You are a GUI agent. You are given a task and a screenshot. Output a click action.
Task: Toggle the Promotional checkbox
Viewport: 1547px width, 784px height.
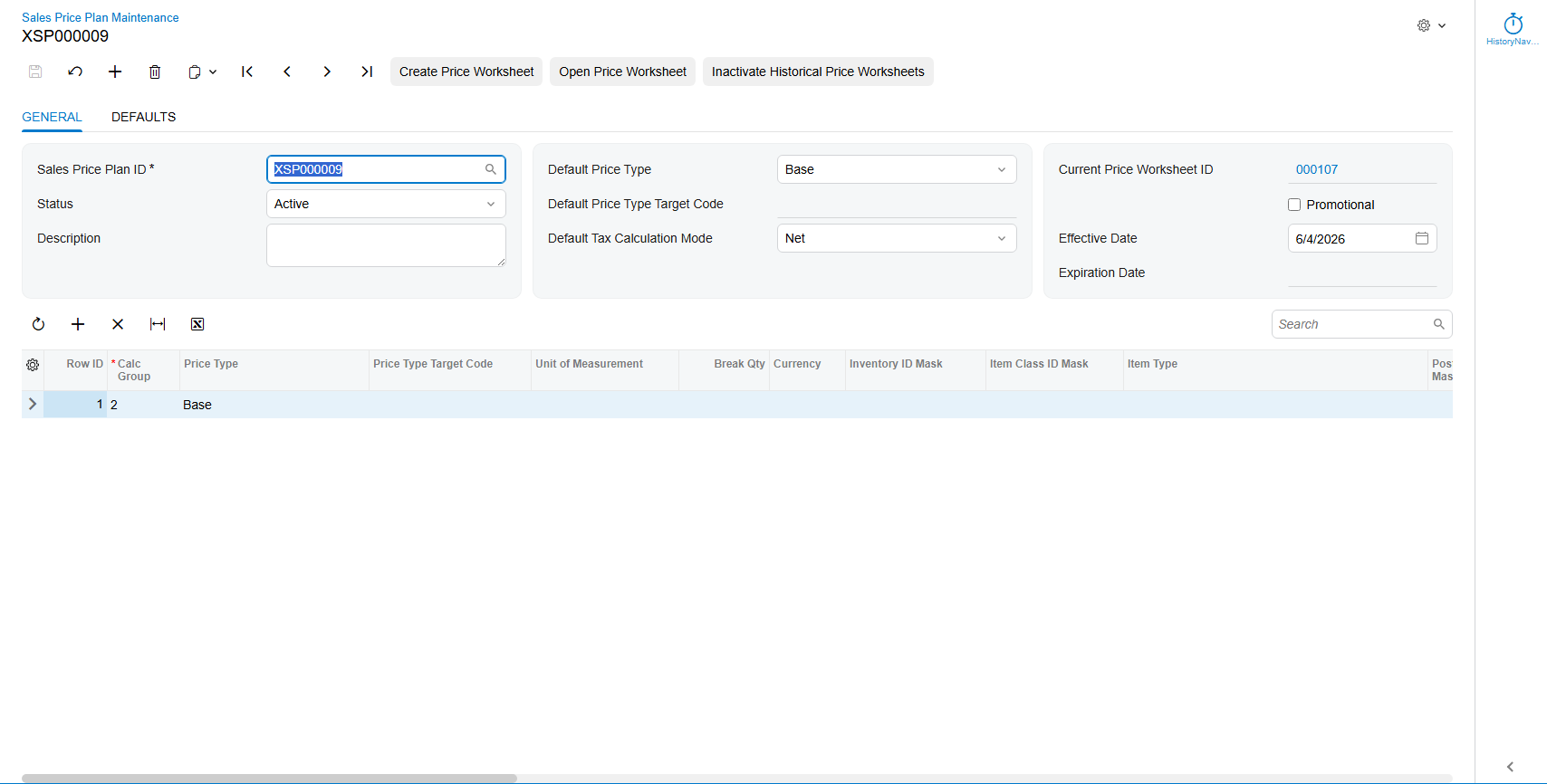tap(1294, 205)
